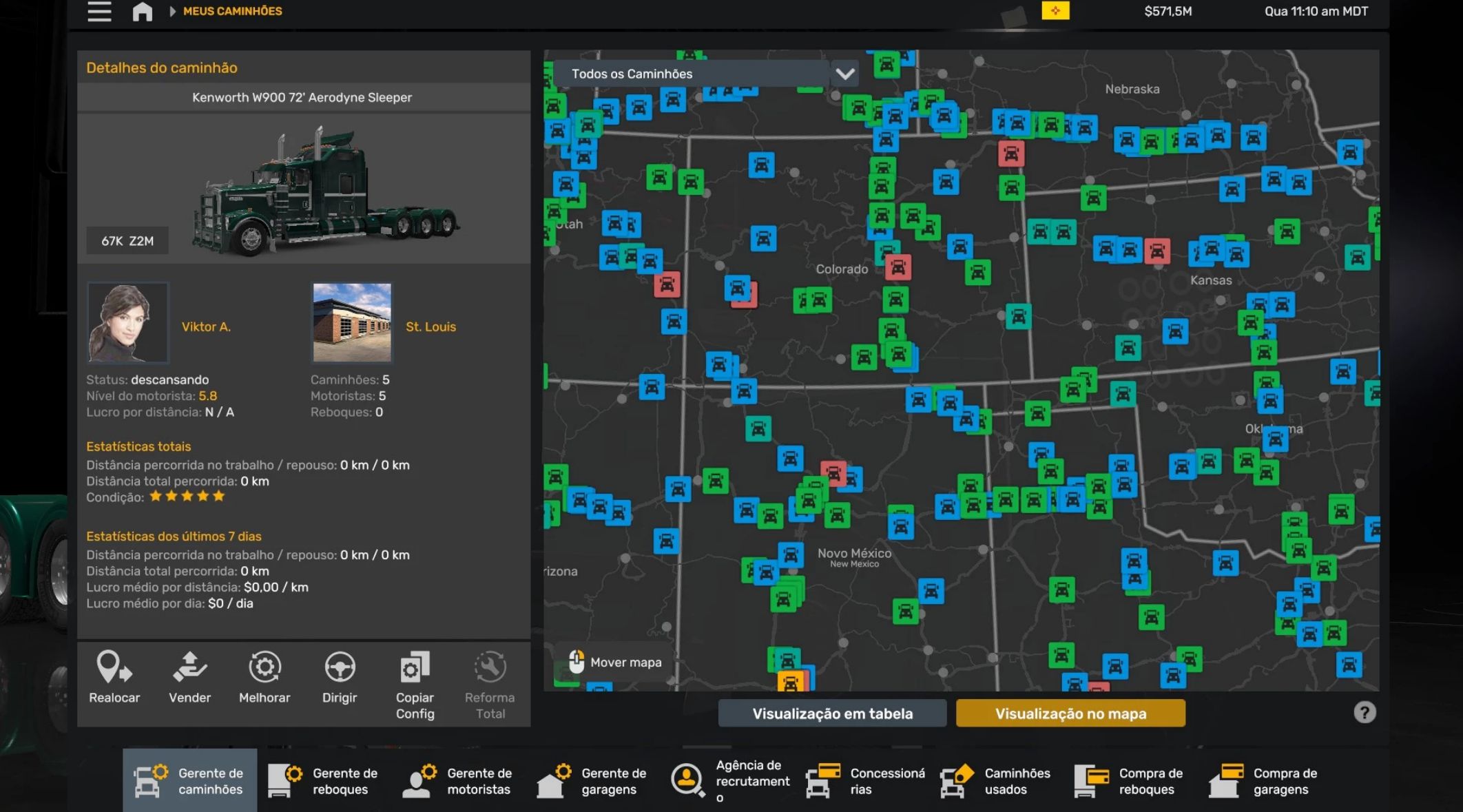The image size is (1463, 812).
Task: Switch to Visualização em tabela
Action: 832,714
